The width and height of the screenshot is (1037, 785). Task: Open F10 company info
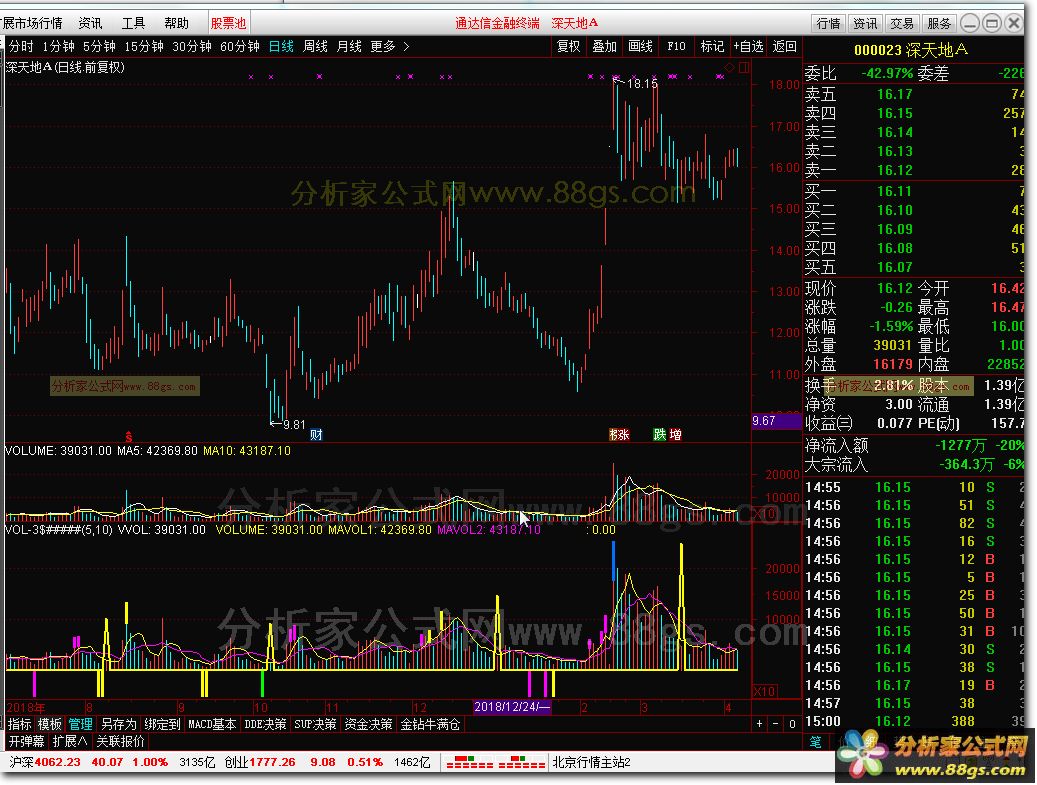coord(676,46)
